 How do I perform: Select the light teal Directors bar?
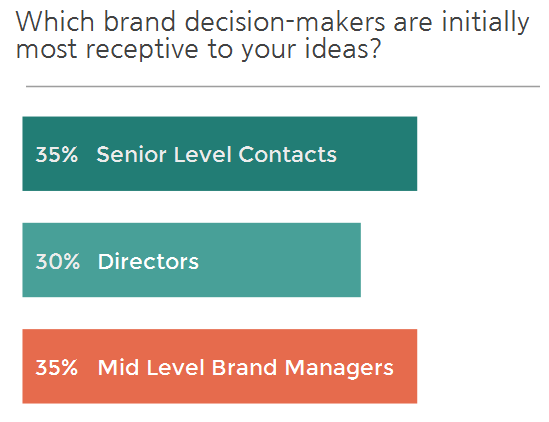tap(192, 260)
